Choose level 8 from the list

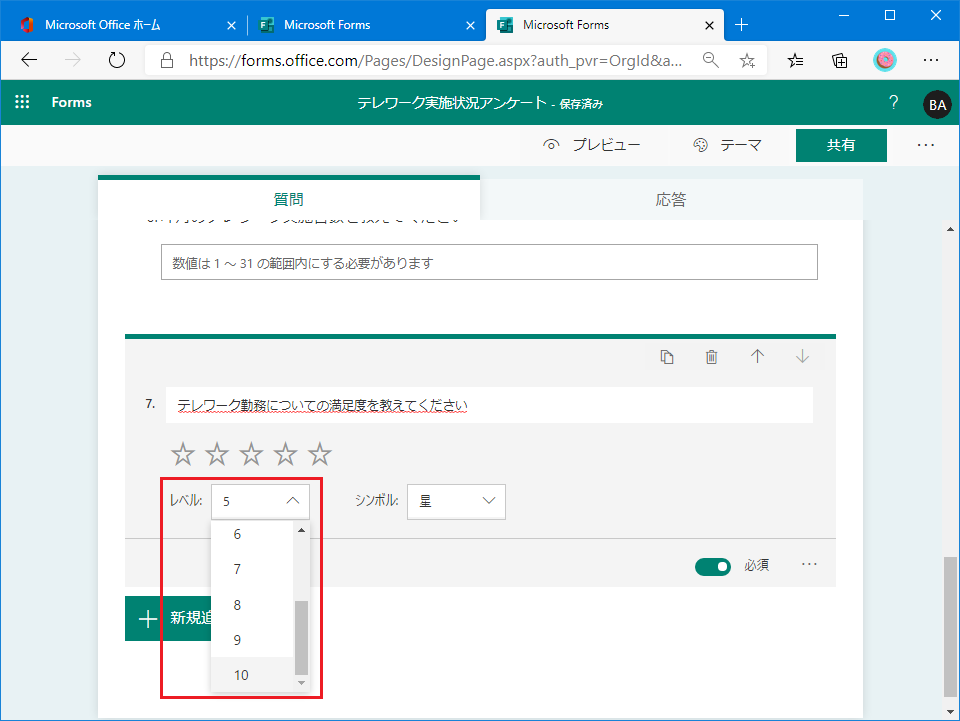point(237,605)
